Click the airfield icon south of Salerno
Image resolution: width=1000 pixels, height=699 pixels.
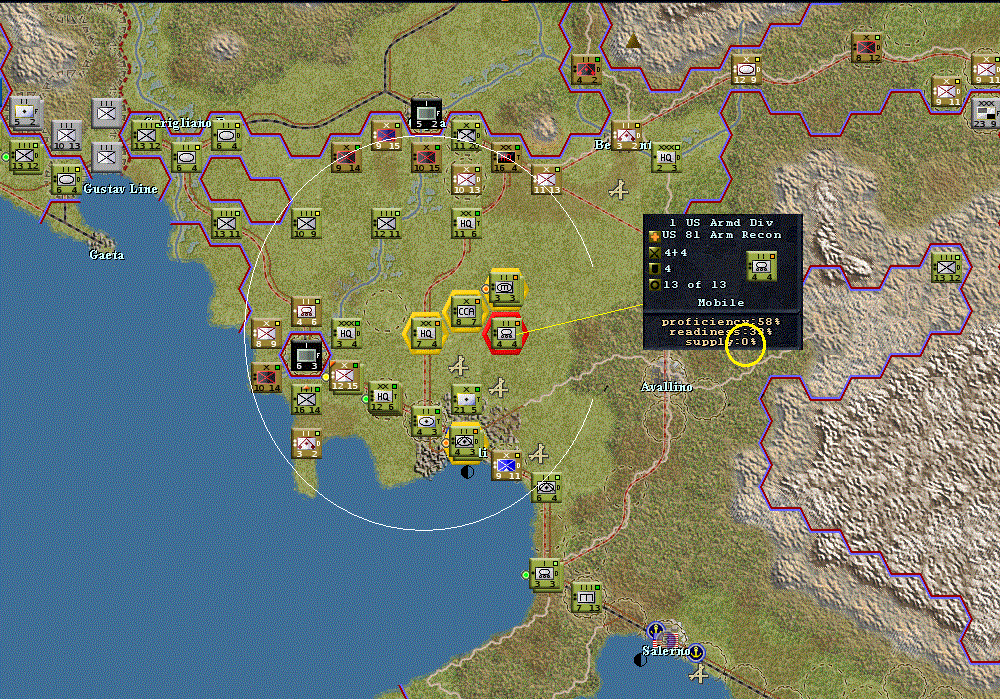coord(700,673)
